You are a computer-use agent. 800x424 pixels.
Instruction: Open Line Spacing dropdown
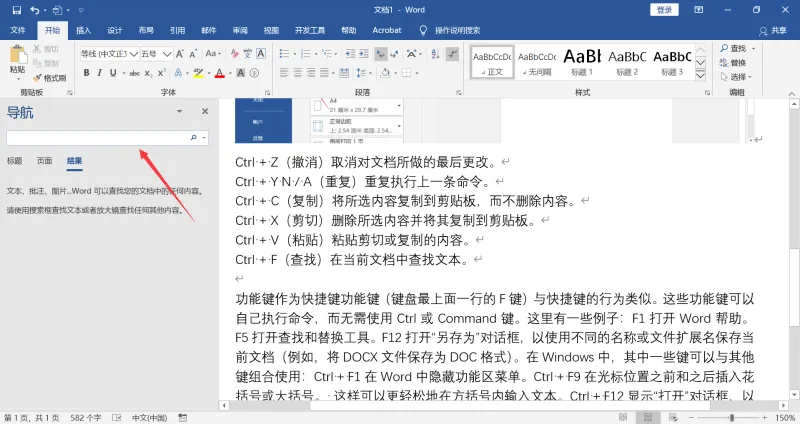pyautogui.click(x=363, y=73)
